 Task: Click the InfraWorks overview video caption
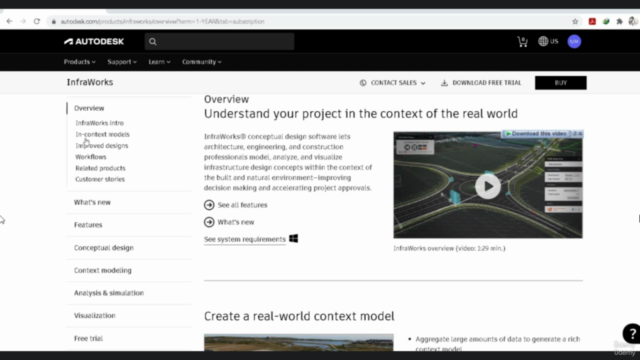(449, 248)
